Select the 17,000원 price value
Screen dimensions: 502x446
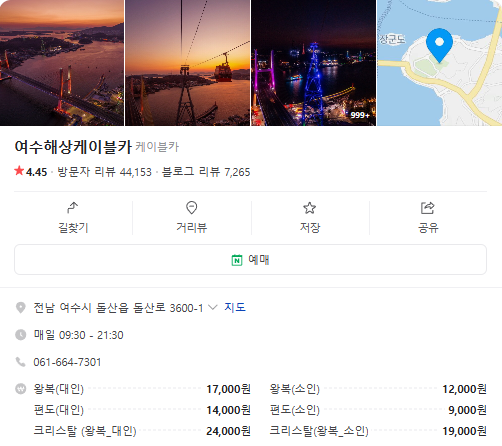pyautogui.click(x=228, y=389)
